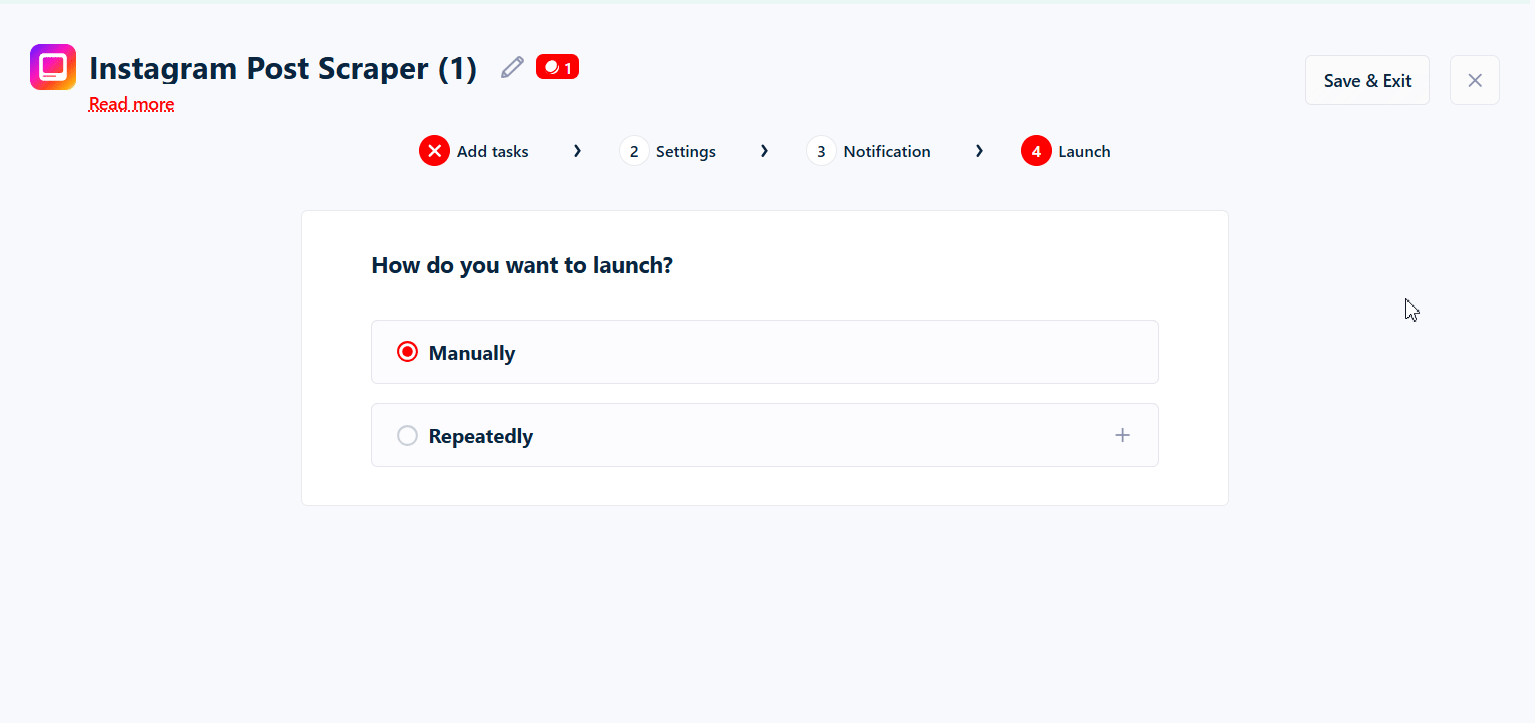Switch to the Notification step
Screen dimensions: 1535x723
point(886,150)
